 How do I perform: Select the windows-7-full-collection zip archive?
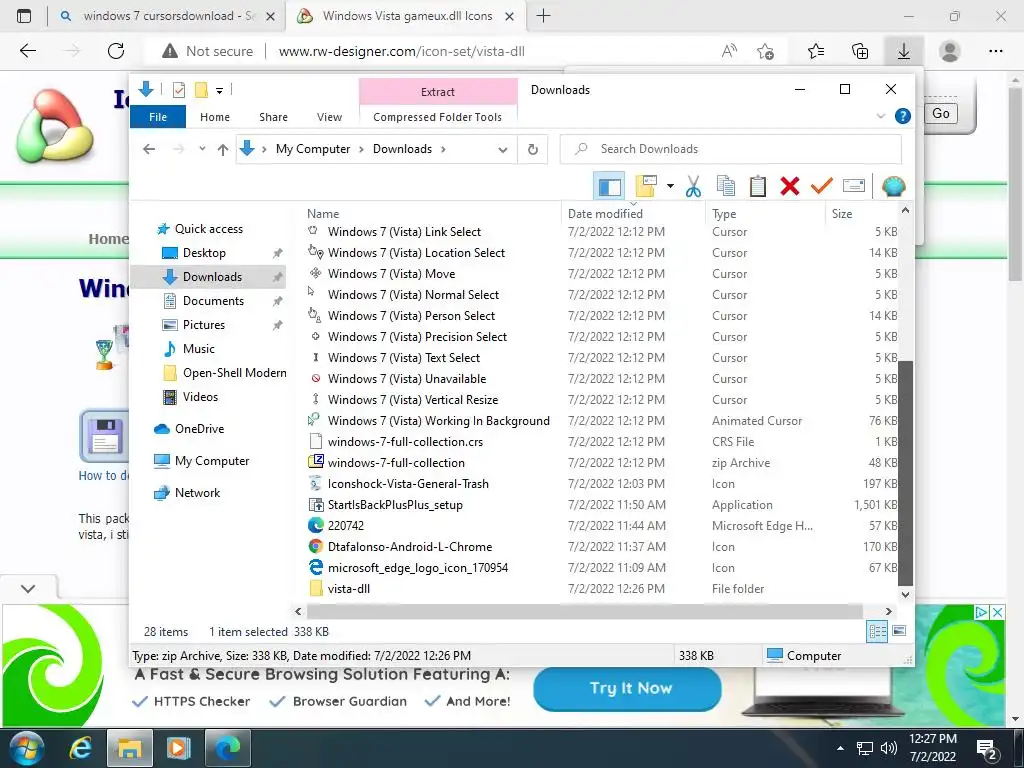point(396,463)
